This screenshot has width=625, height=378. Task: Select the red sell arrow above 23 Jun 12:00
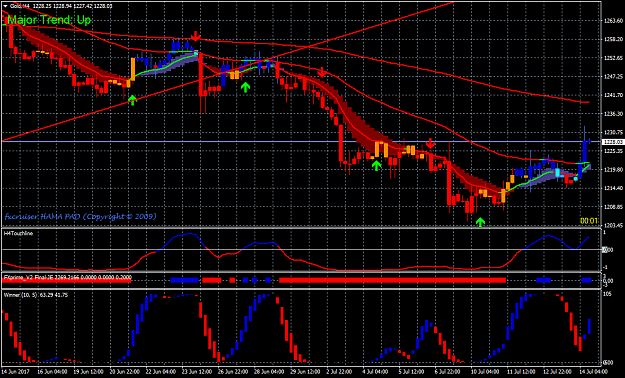click(195, 36)
